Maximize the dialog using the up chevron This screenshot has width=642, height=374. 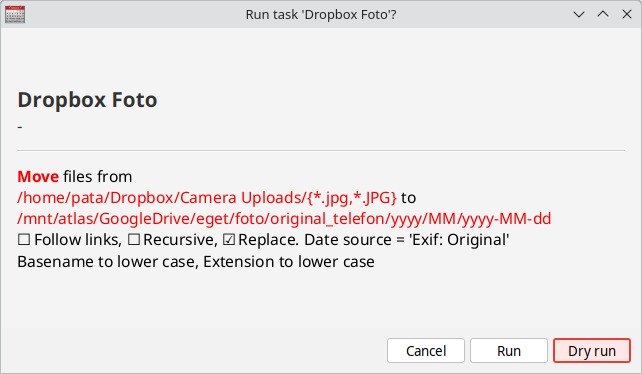click(603, 14)
